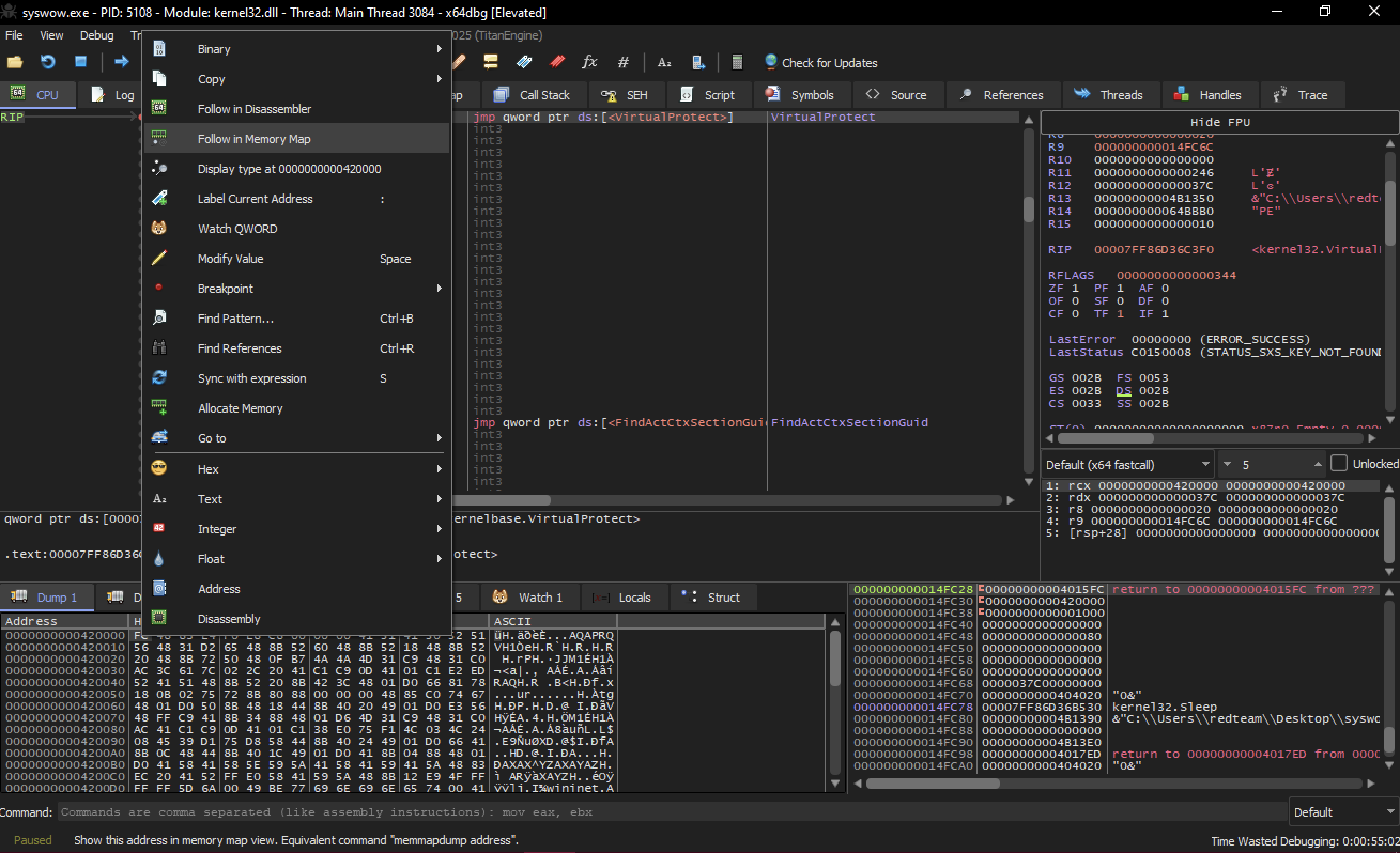This screenshot has width=1400, height=853.
Task: Click the disassembly horizontal scrollbar thumb
Action: tap(501, 500)
